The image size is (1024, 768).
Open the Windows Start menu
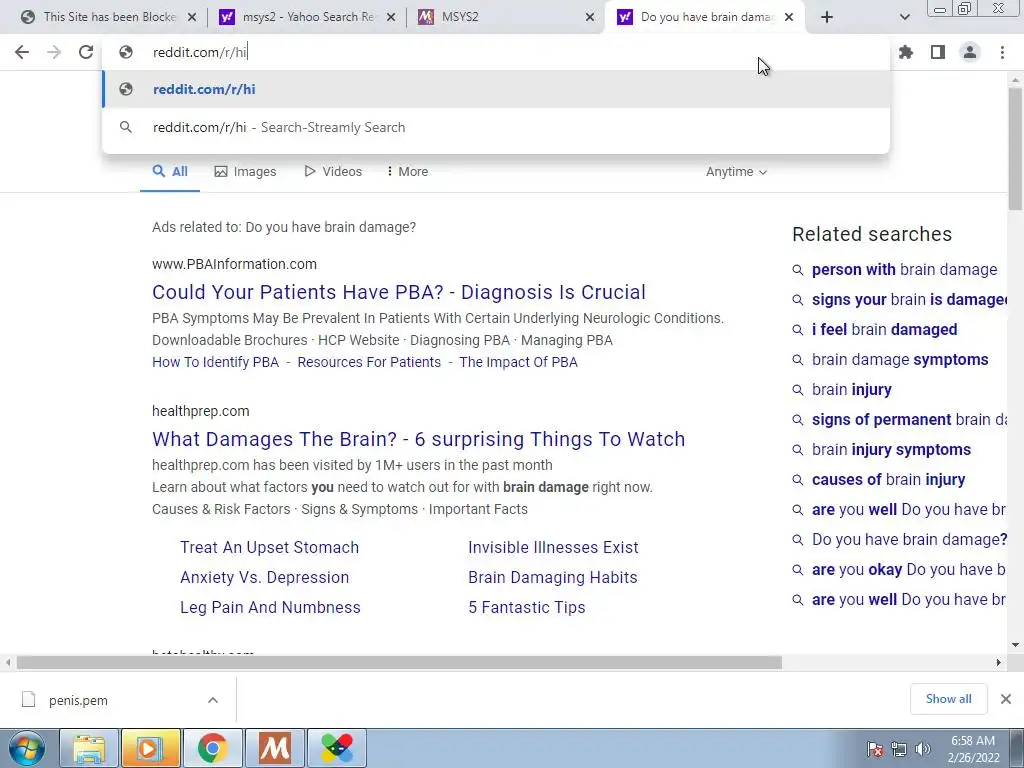click(27, 748)
